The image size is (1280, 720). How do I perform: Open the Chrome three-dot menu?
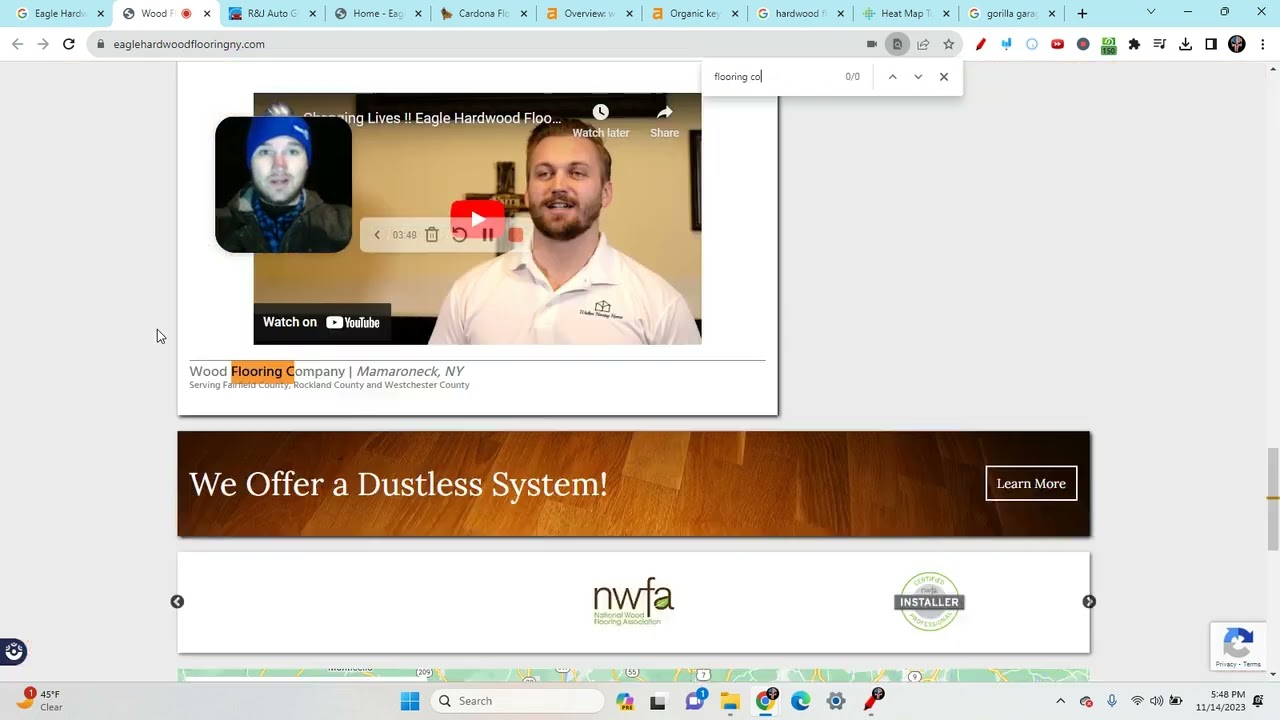(x=1263, y=44)
